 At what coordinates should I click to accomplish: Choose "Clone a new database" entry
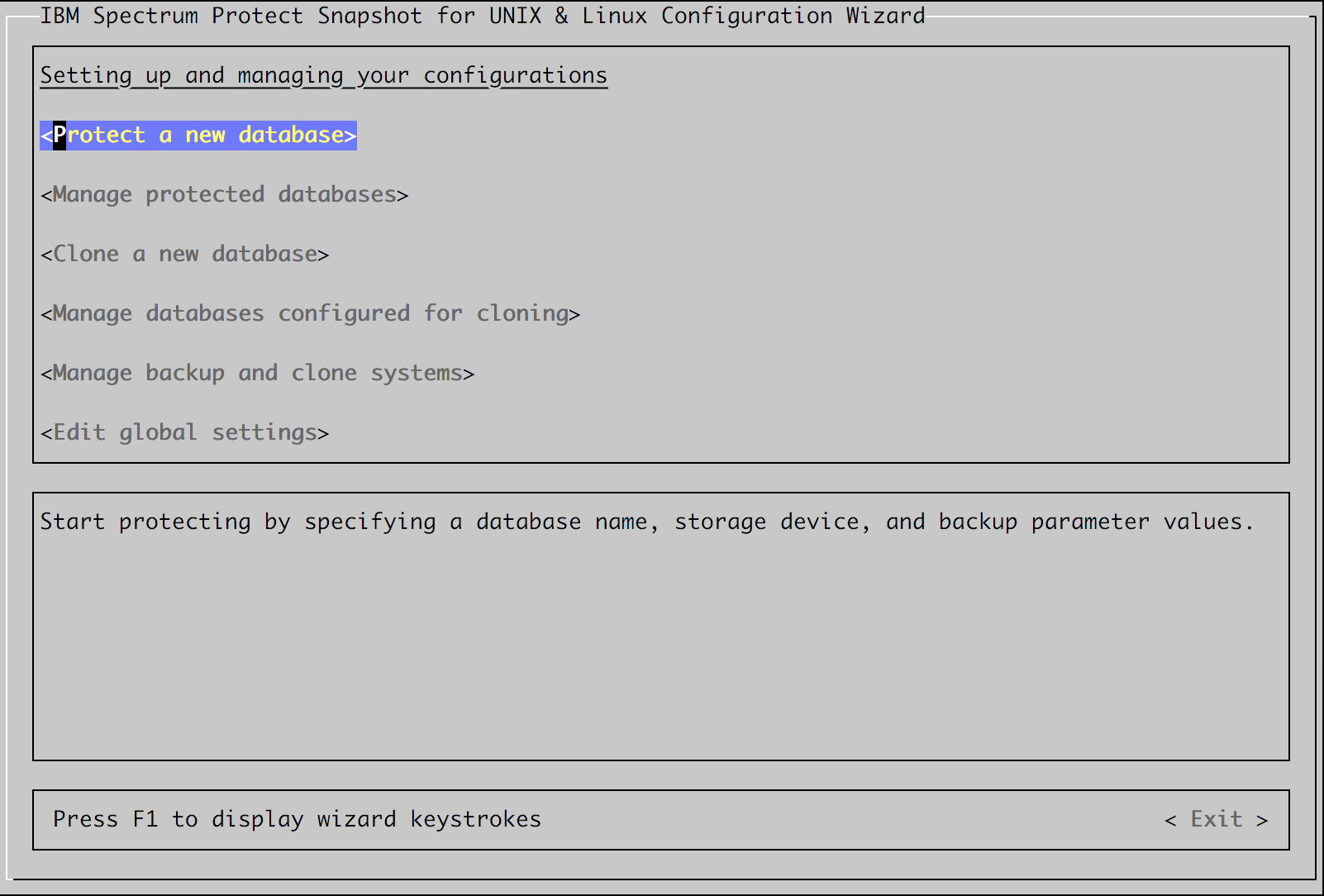click(184, 254)
